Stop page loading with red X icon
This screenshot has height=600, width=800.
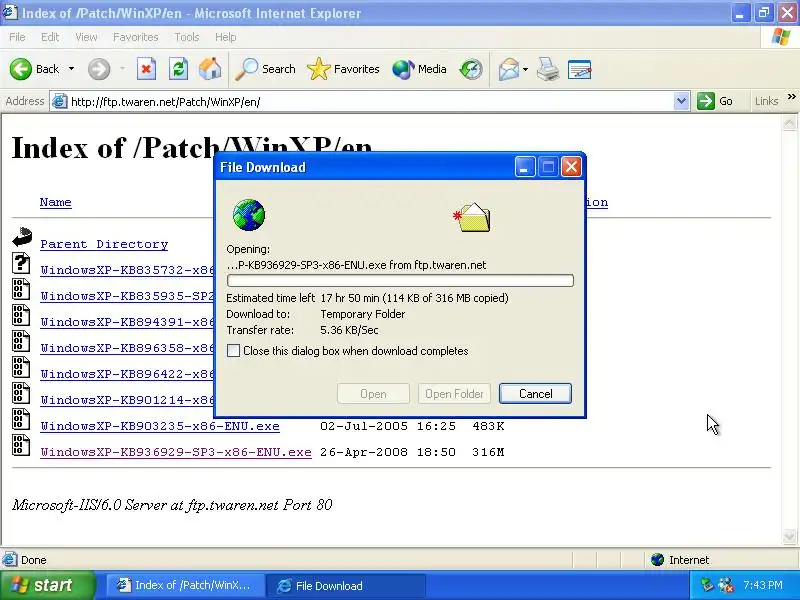tap(146, 69)
